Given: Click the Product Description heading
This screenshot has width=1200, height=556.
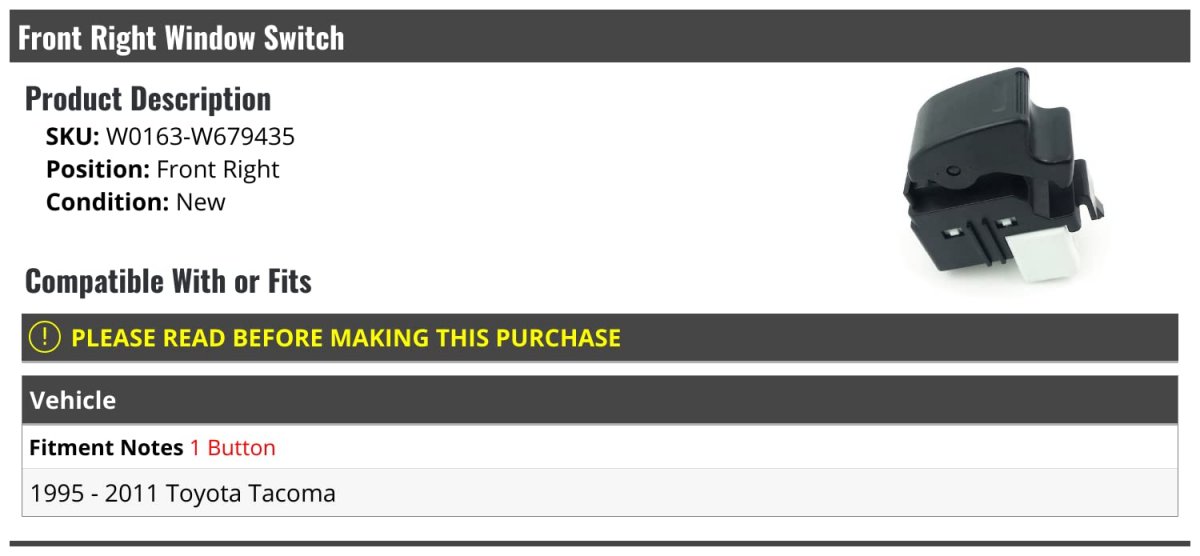Looking at the screenshot, I should (147, 99).
